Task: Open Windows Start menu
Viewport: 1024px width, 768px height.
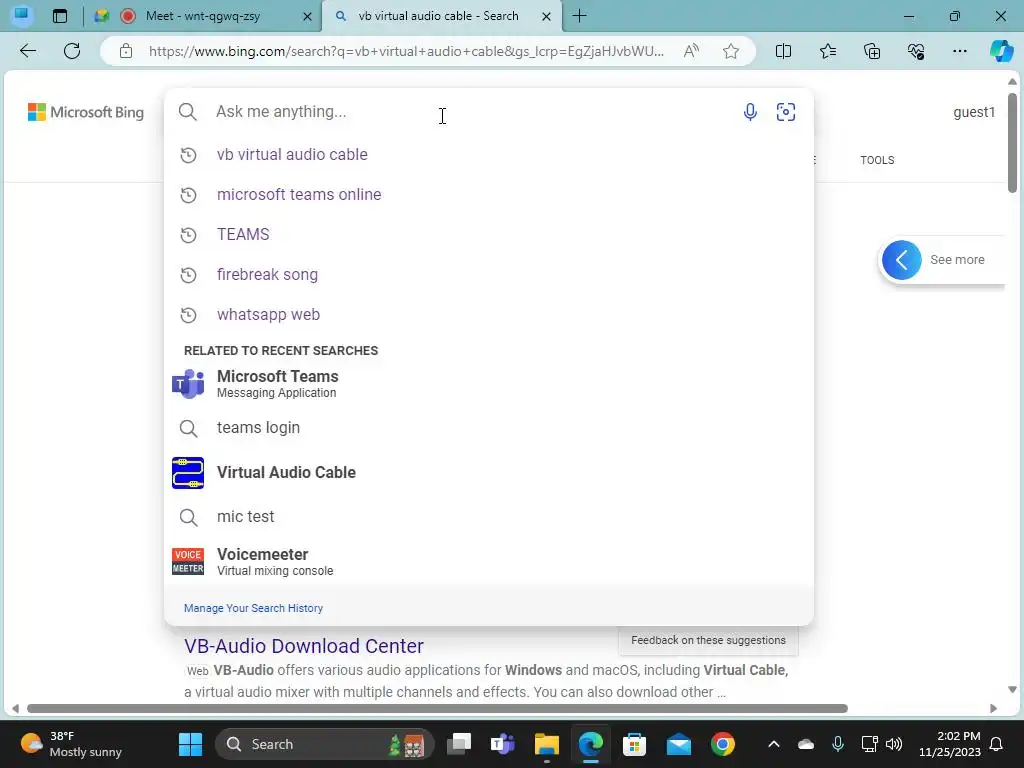Action: click(x=191, y=744)
